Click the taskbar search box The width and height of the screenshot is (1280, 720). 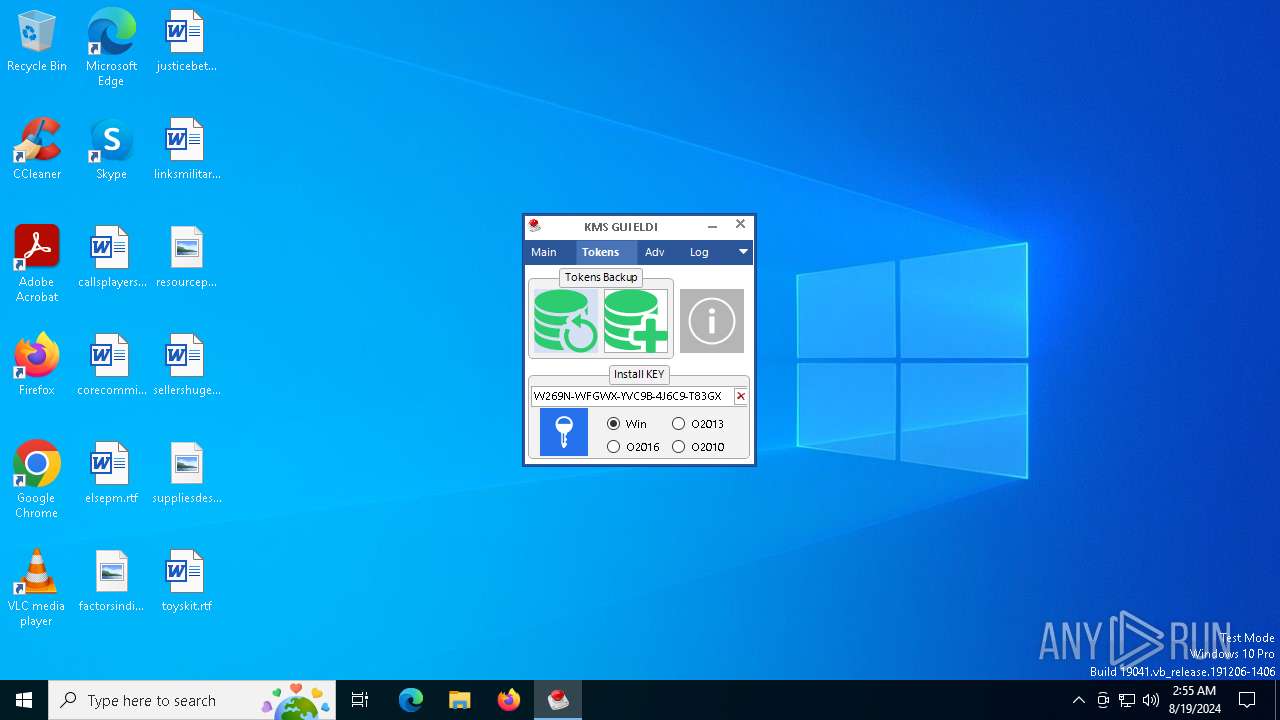click(x=192, y=700)
